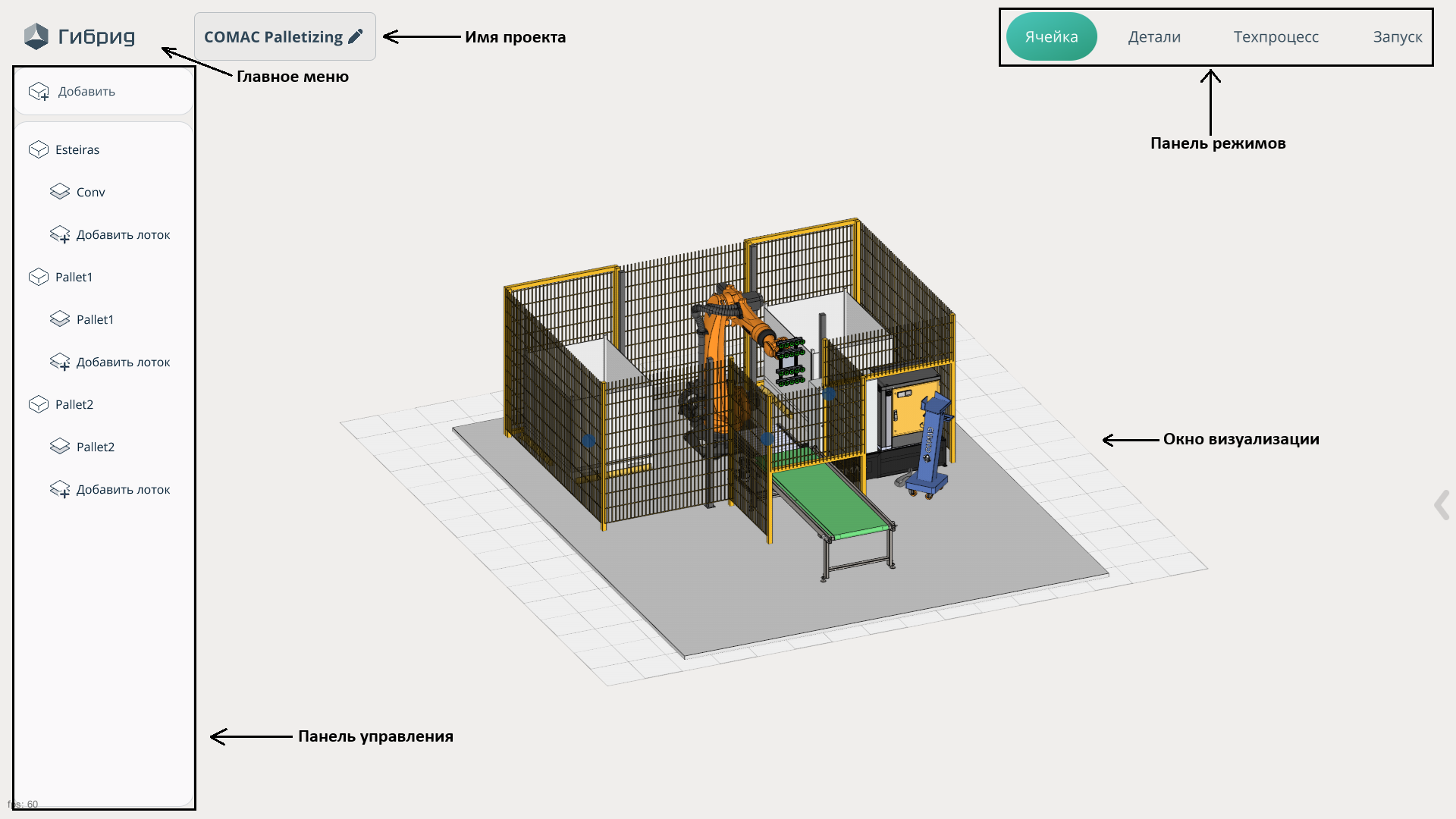Select the Pallet2 group in tree
Screen dimensions: 1456x819
pyautogui.click(x=74, y=404)
